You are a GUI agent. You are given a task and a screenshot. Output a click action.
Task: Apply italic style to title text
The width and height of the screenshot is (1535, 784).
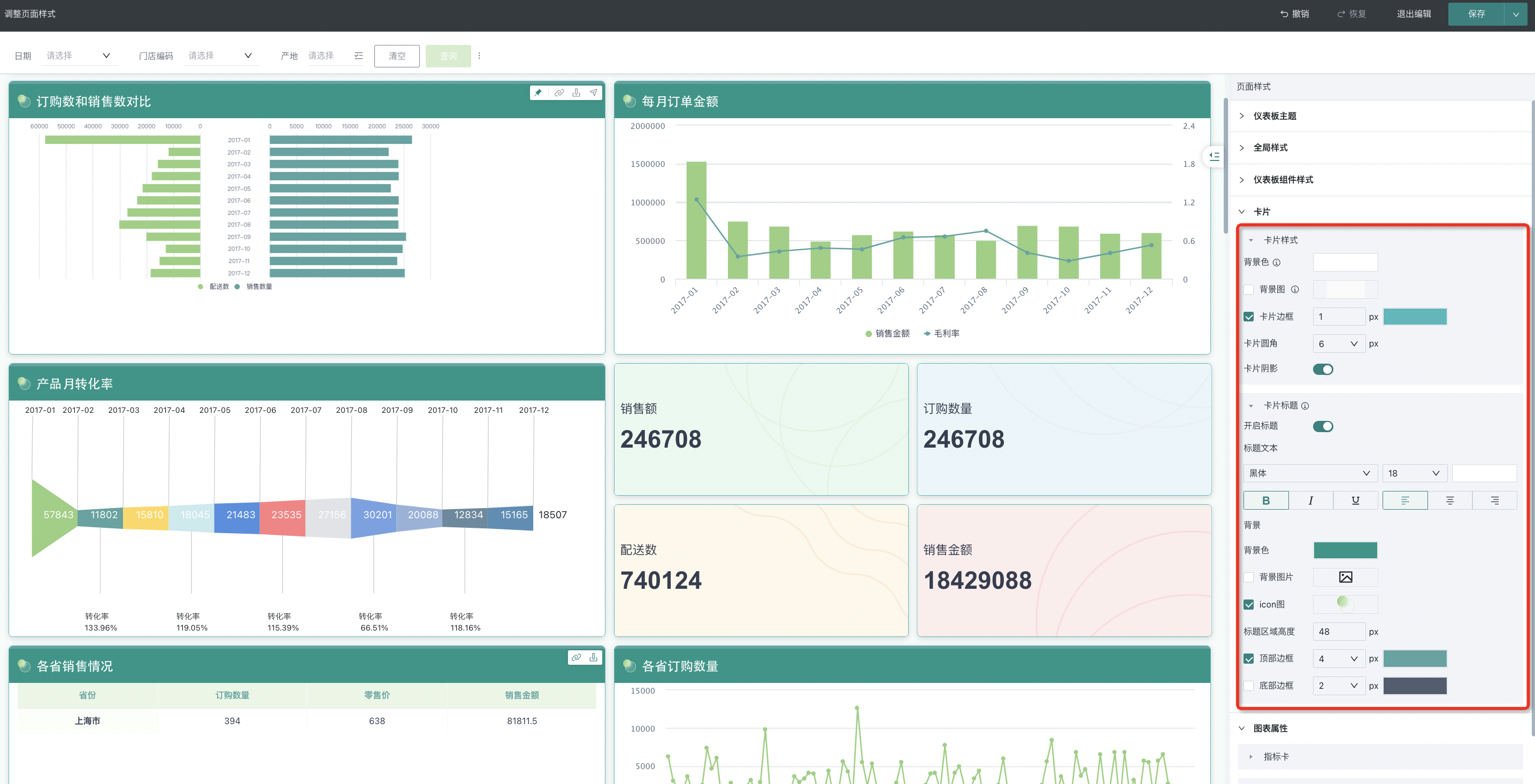(1310, 501)
